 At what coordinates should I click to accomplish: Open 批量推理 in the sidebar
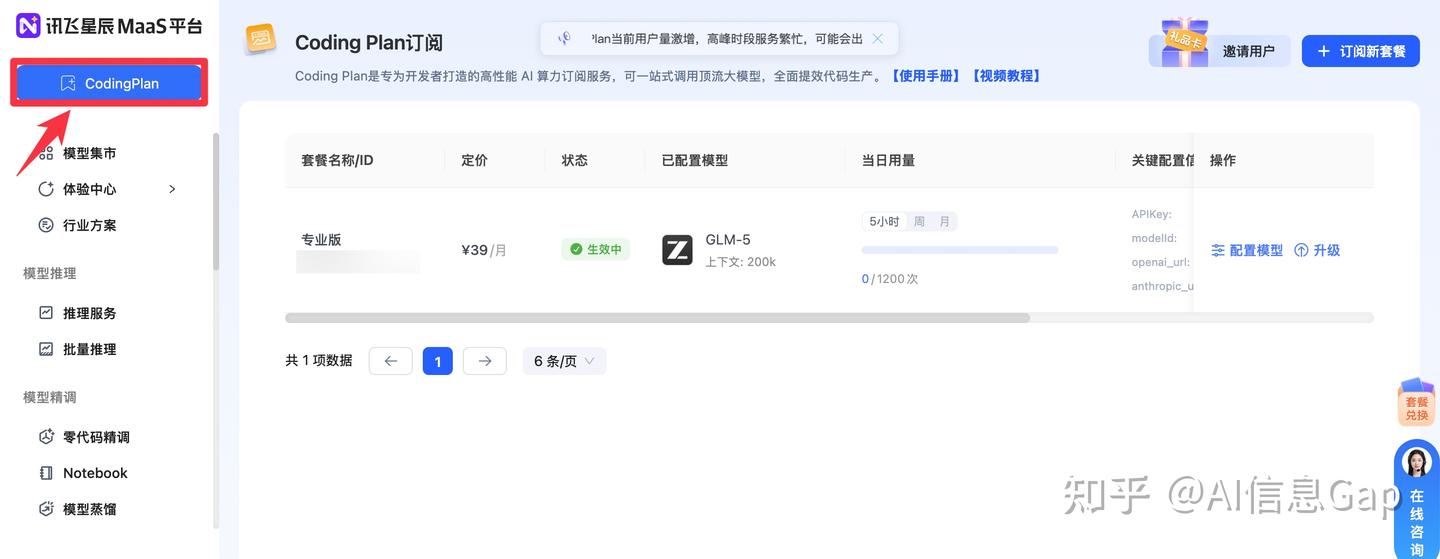click(89, 349)
